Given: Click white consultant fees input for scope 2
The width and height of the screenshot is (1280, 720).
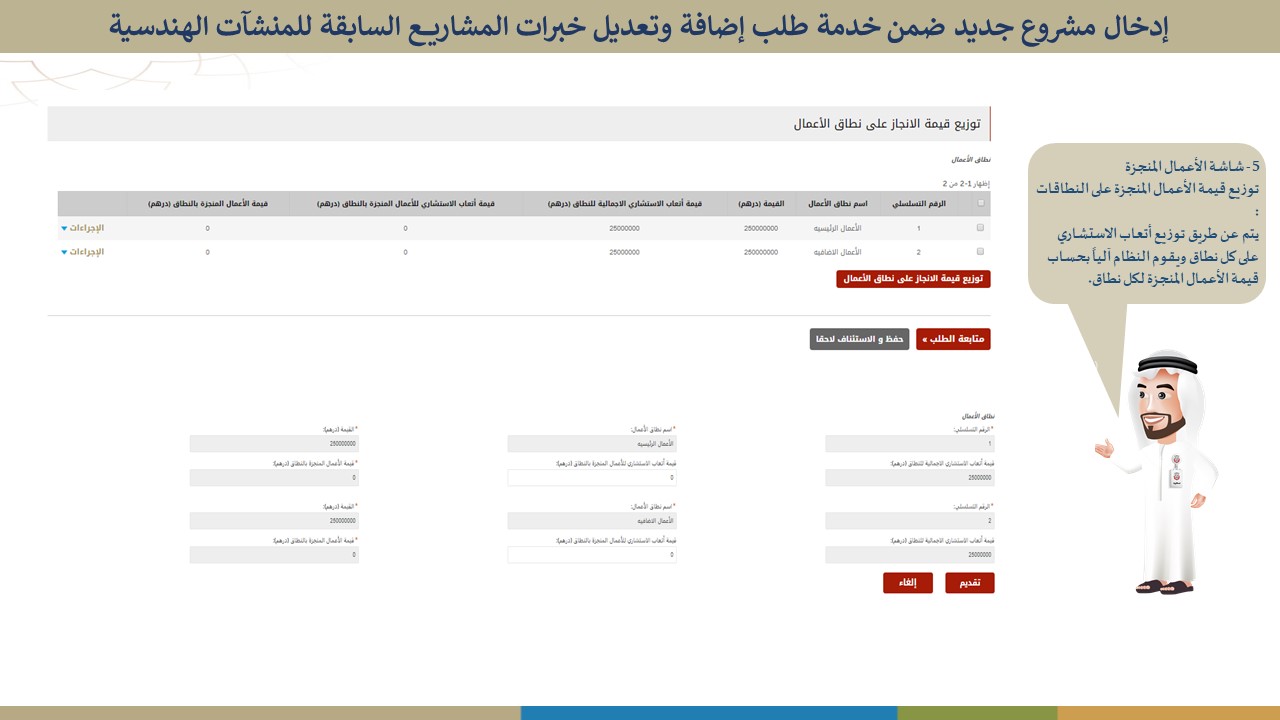Looking at the screenshot, I should (x=591, y=554).
